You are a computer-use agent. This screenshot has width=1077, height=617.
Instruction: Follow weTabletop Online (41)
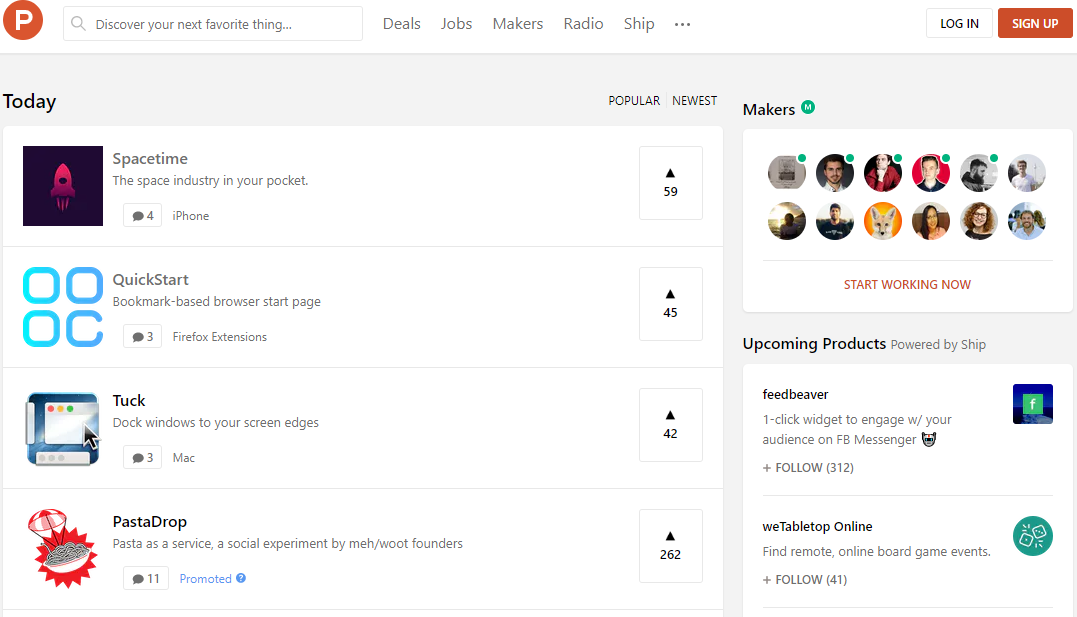pos(805,580)
